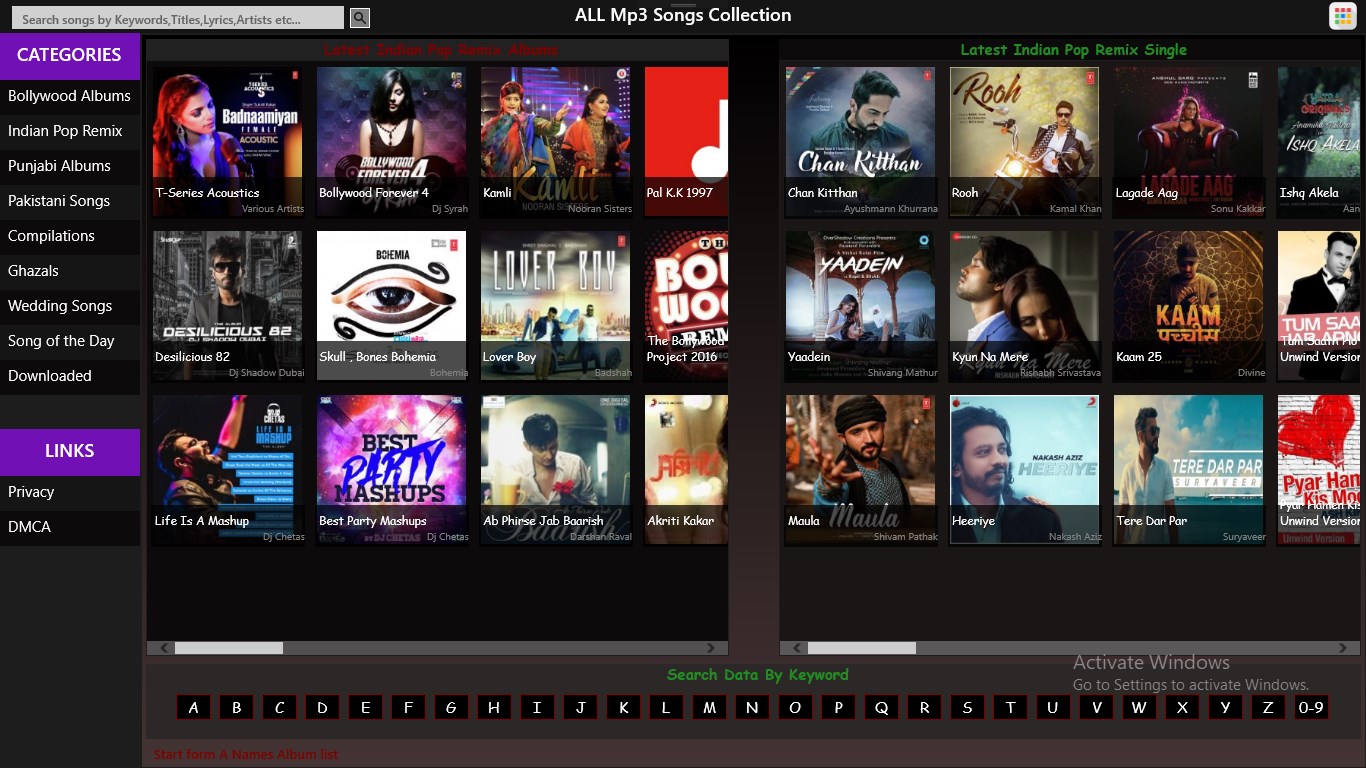Filter by letter Z keyword button
This screenshot has width=1366, height=768.
pos(1268,707)
